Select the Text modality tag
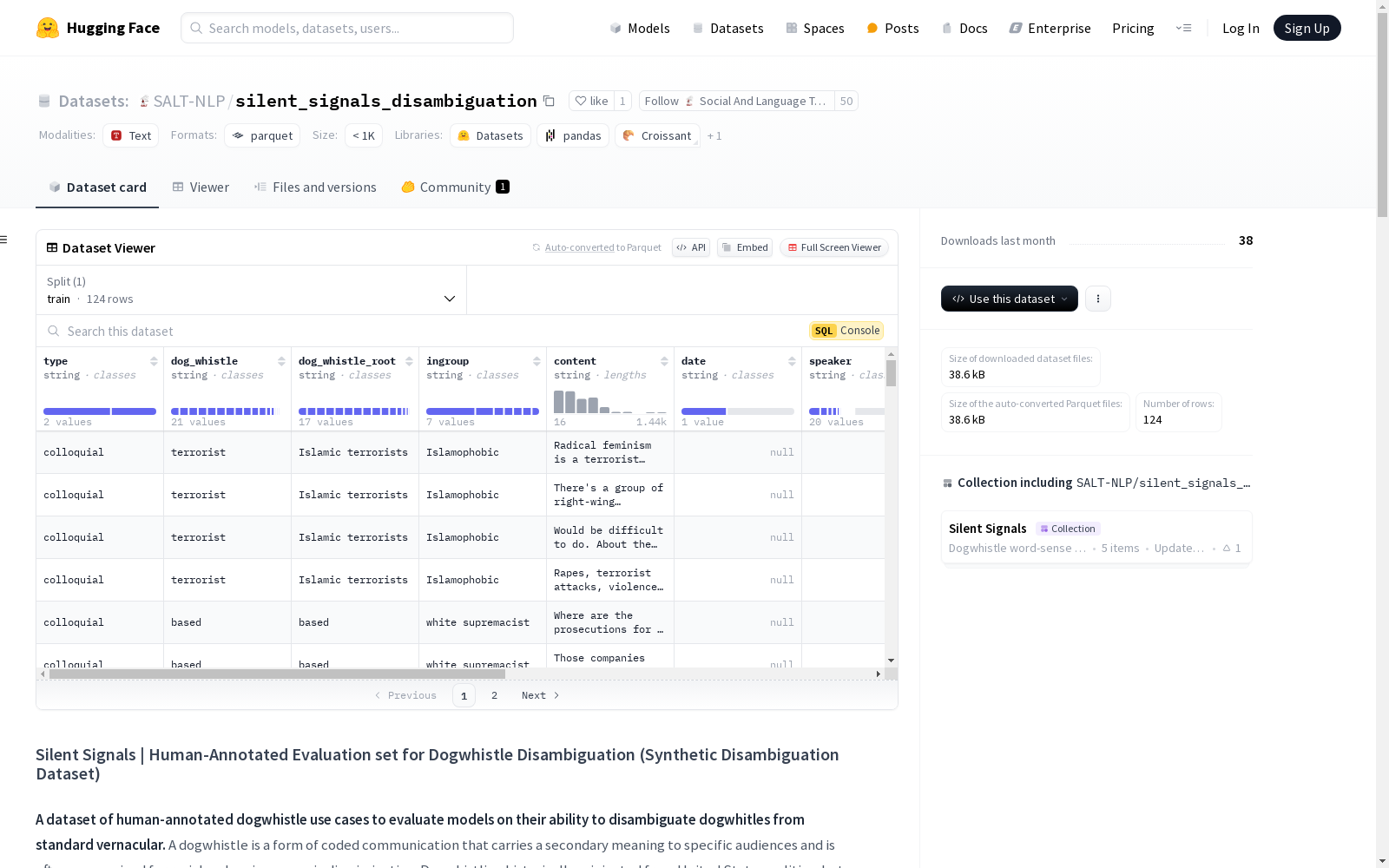Image resolution: width=1389 pixels, height=868 pixels. click(x=131, y=135)
